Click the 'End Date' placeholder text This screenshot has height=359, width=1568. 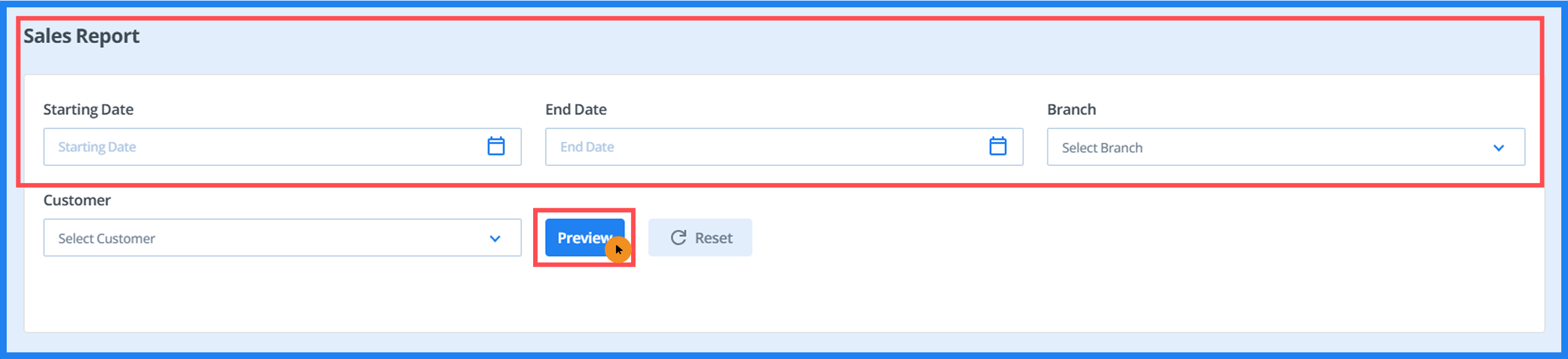pos(587,147)
